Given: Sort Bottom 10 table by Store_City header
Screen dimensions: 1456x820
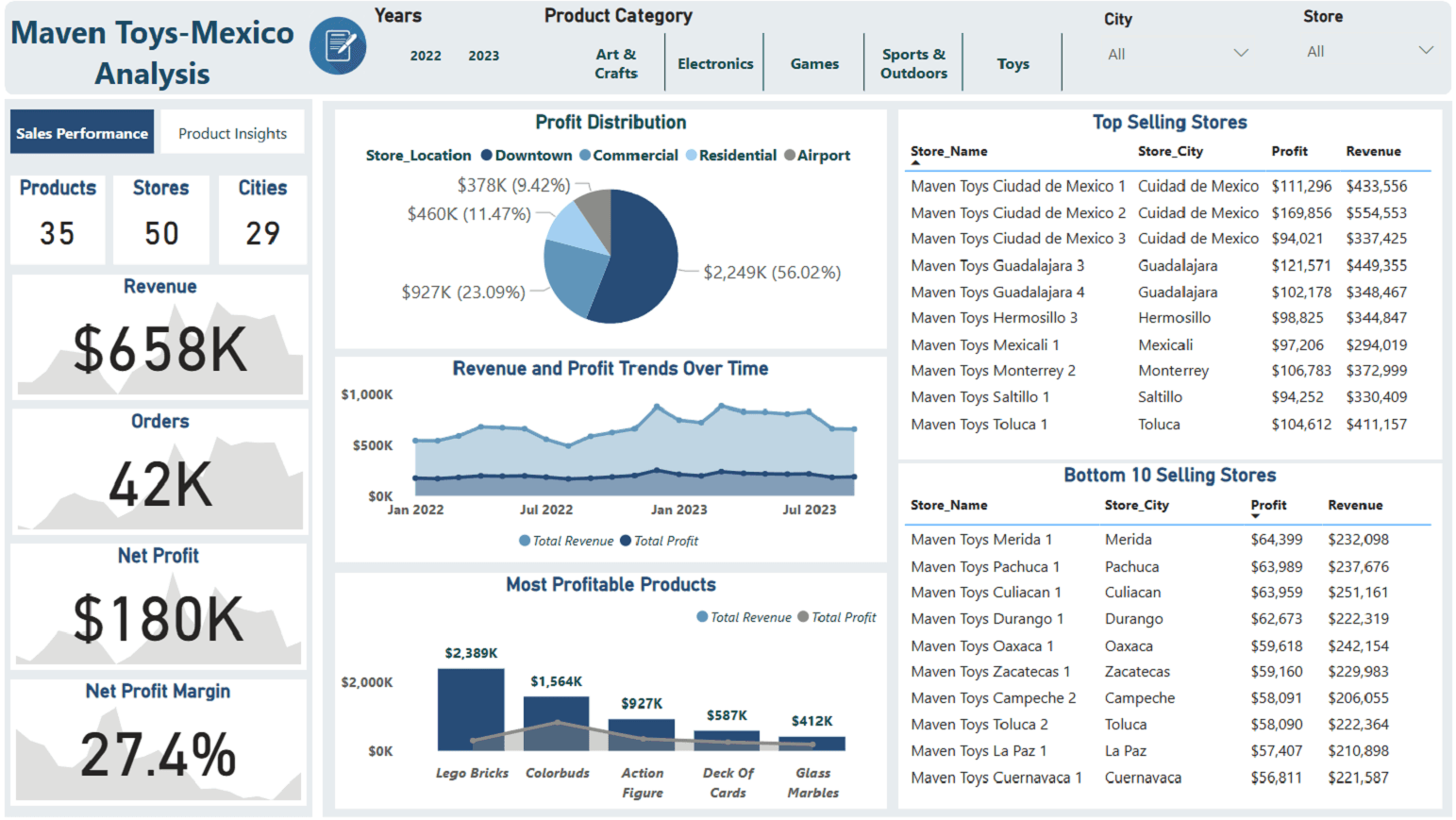Looking at the screenshot, I should click(x=1136, y=505).
